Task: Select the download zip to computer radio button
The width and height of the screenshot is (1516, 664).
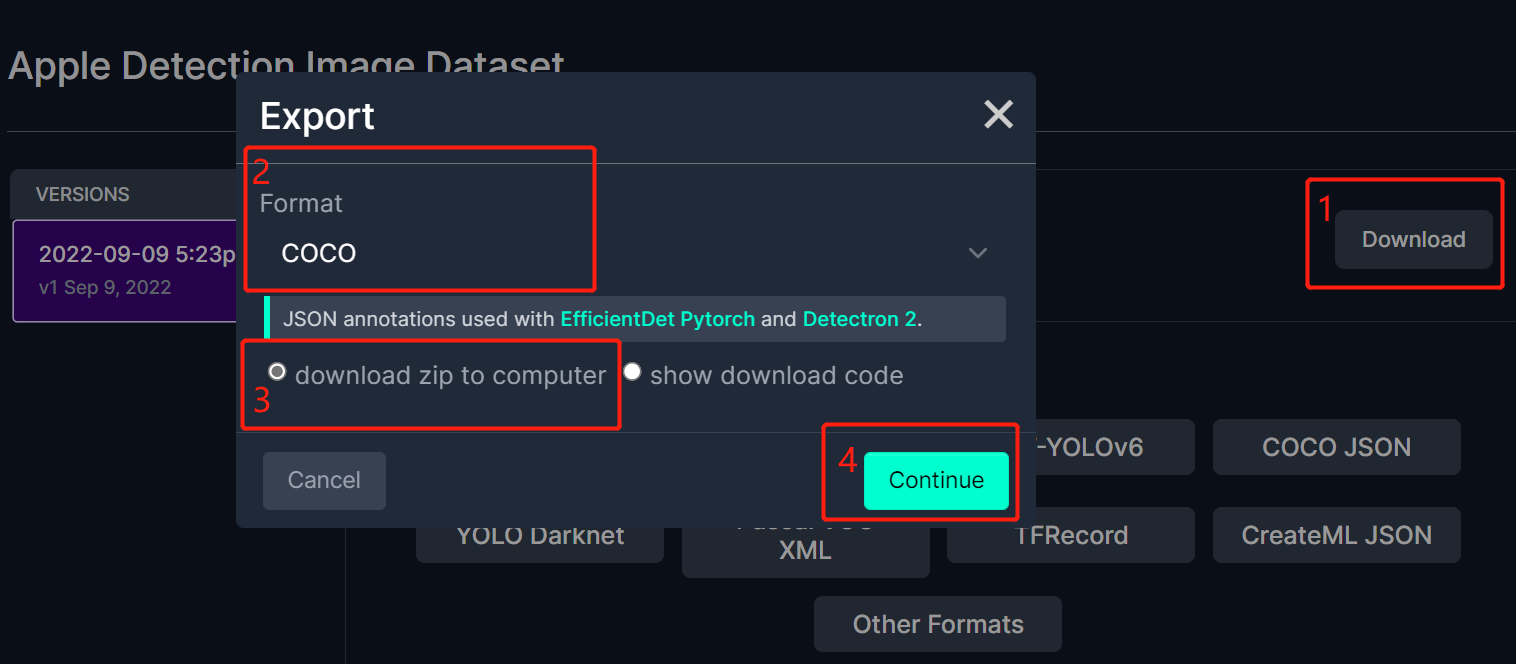Action: 278,373
